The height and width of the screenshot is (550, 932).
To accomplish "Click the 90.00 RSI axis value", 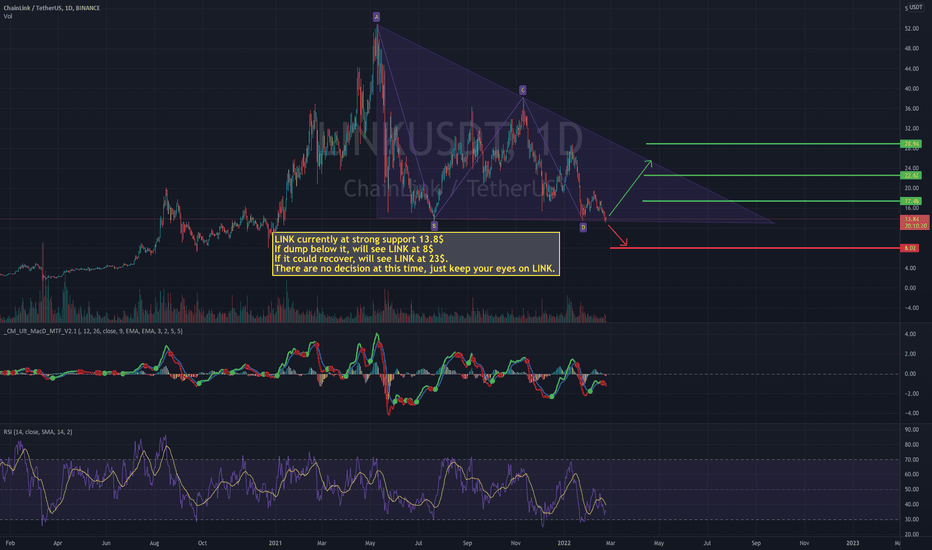I will pos(911,429).
